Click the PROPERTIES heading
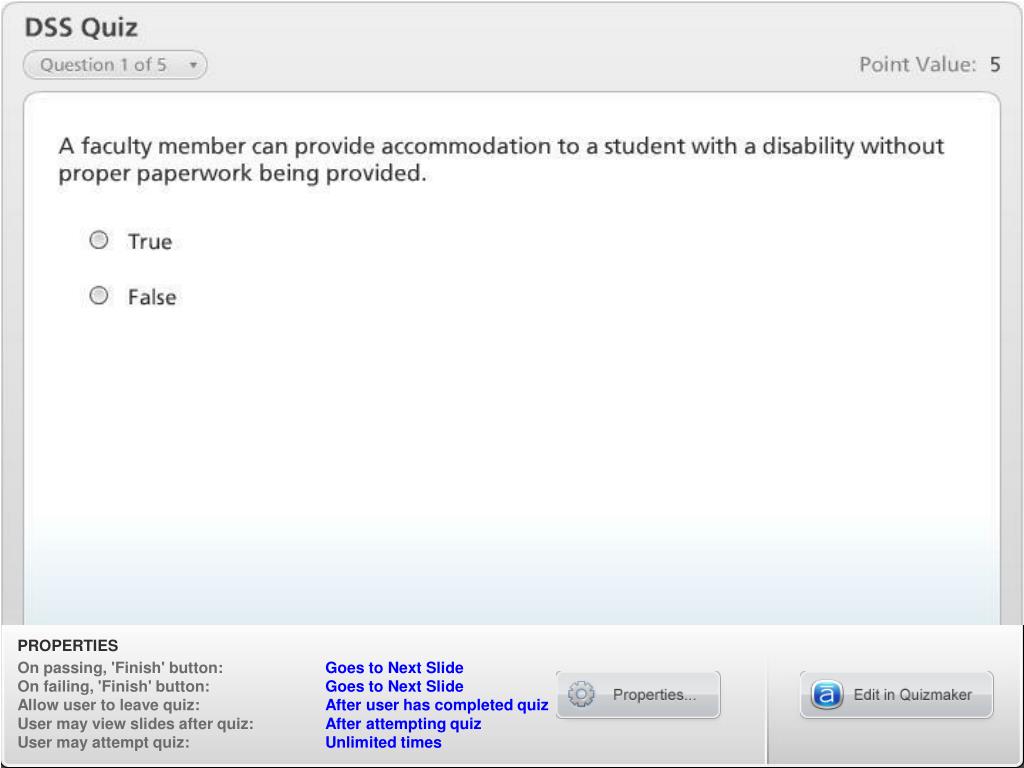This screenshot has height=768, width=1024. tap(68, 645)
